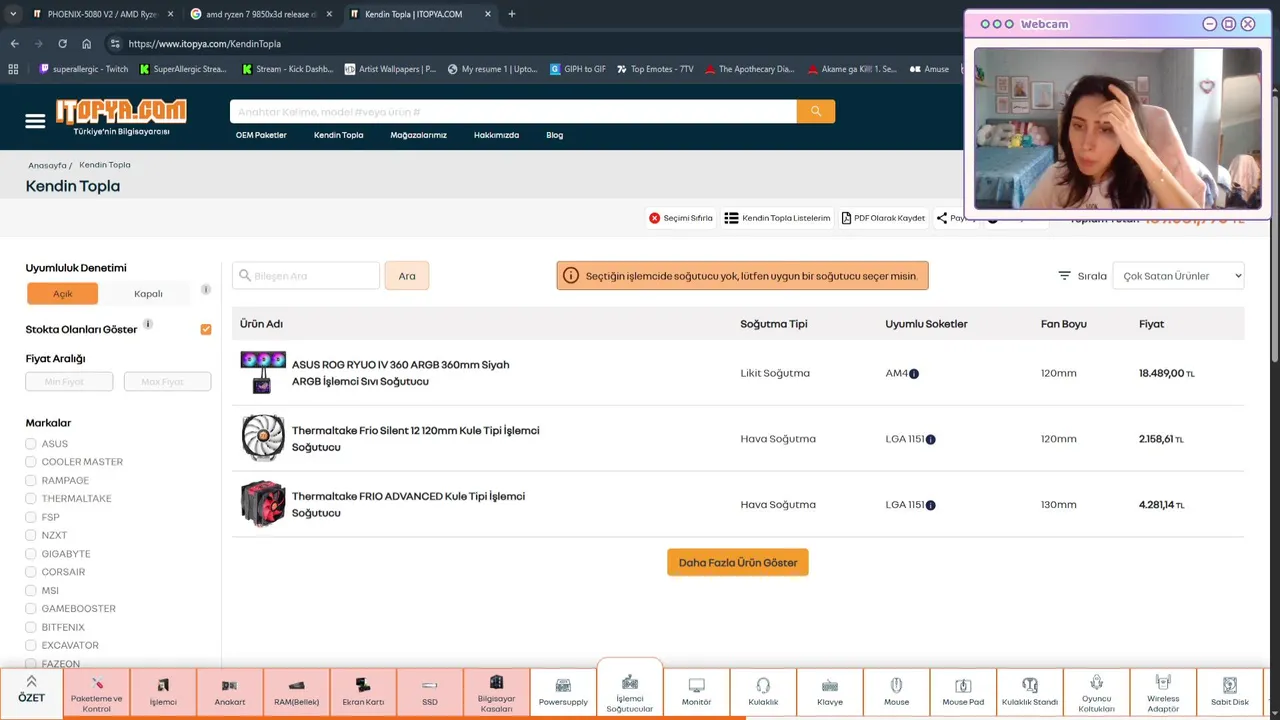Open the Blog menu item
The width and height of the screenshot is (1280, 720).
click(x=555, y=135)
